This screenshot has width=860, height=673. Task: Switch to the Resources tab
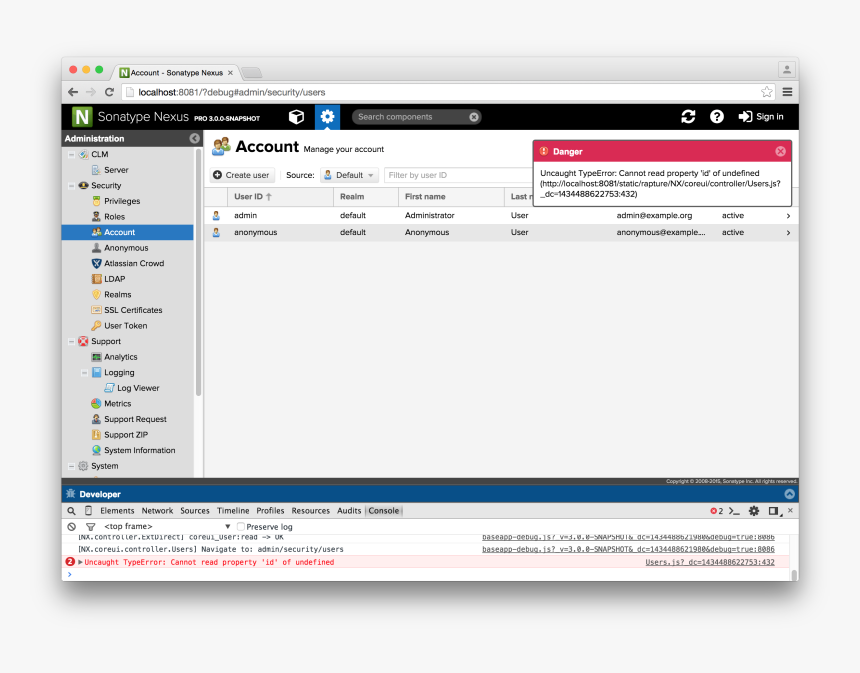point(310,511)
